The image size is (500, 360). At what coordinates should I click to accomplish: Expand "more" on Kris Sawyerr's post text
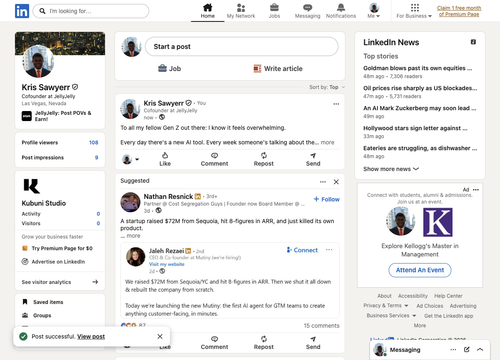(327, 142)
